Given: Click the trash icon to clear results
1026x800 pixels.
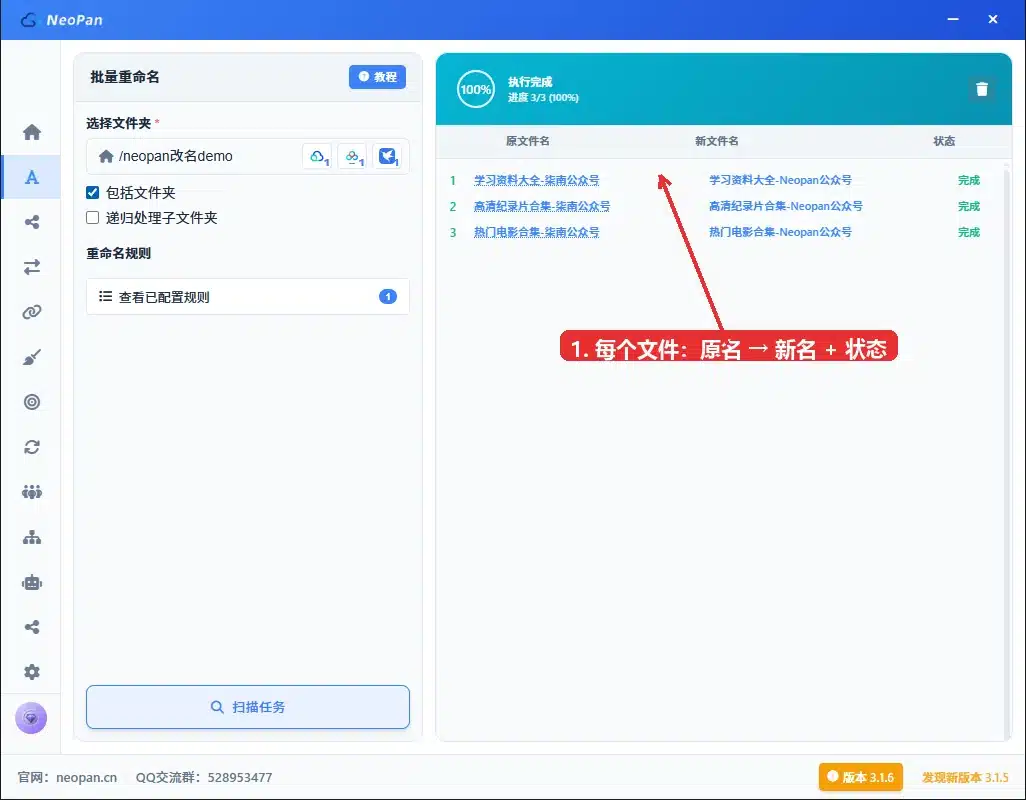Looking at the screenshot, I should tap(982, 89).
